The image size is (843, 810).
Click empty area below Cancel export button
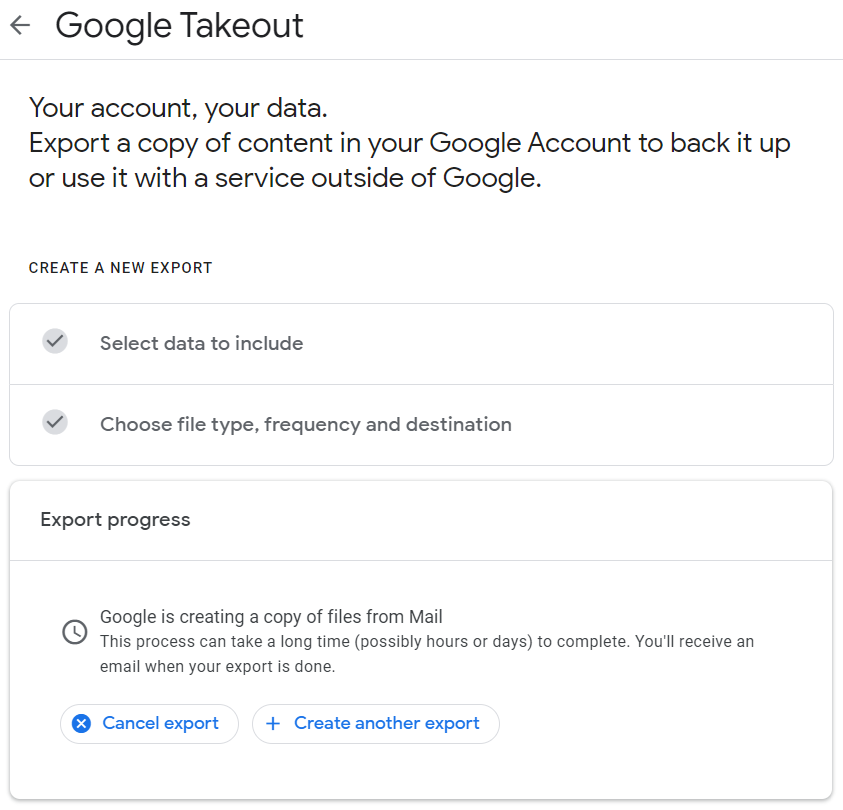[x=149, y=771]
